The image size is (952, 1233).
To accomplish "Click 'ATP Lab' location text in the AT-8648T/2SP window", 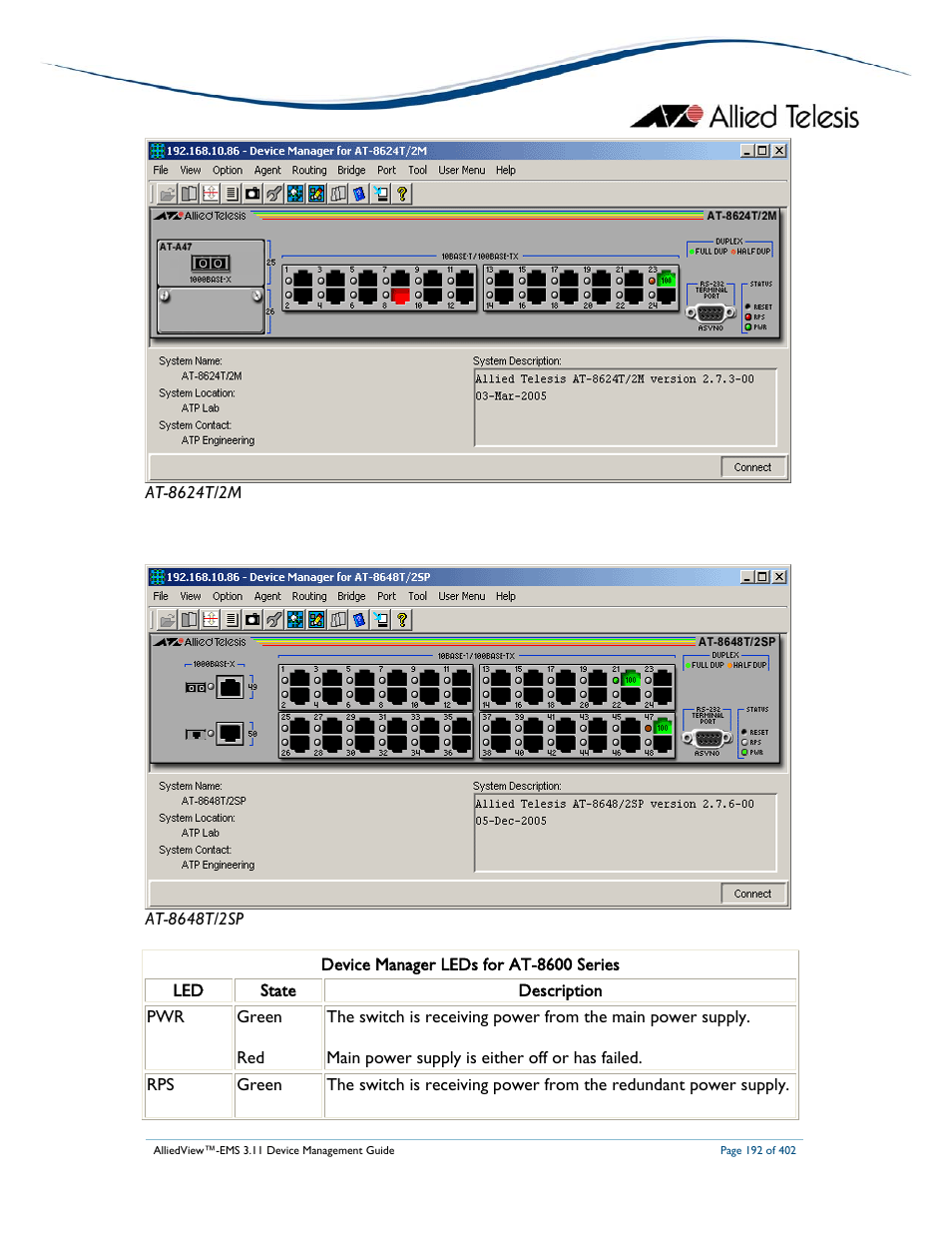I will pos(201,834).
